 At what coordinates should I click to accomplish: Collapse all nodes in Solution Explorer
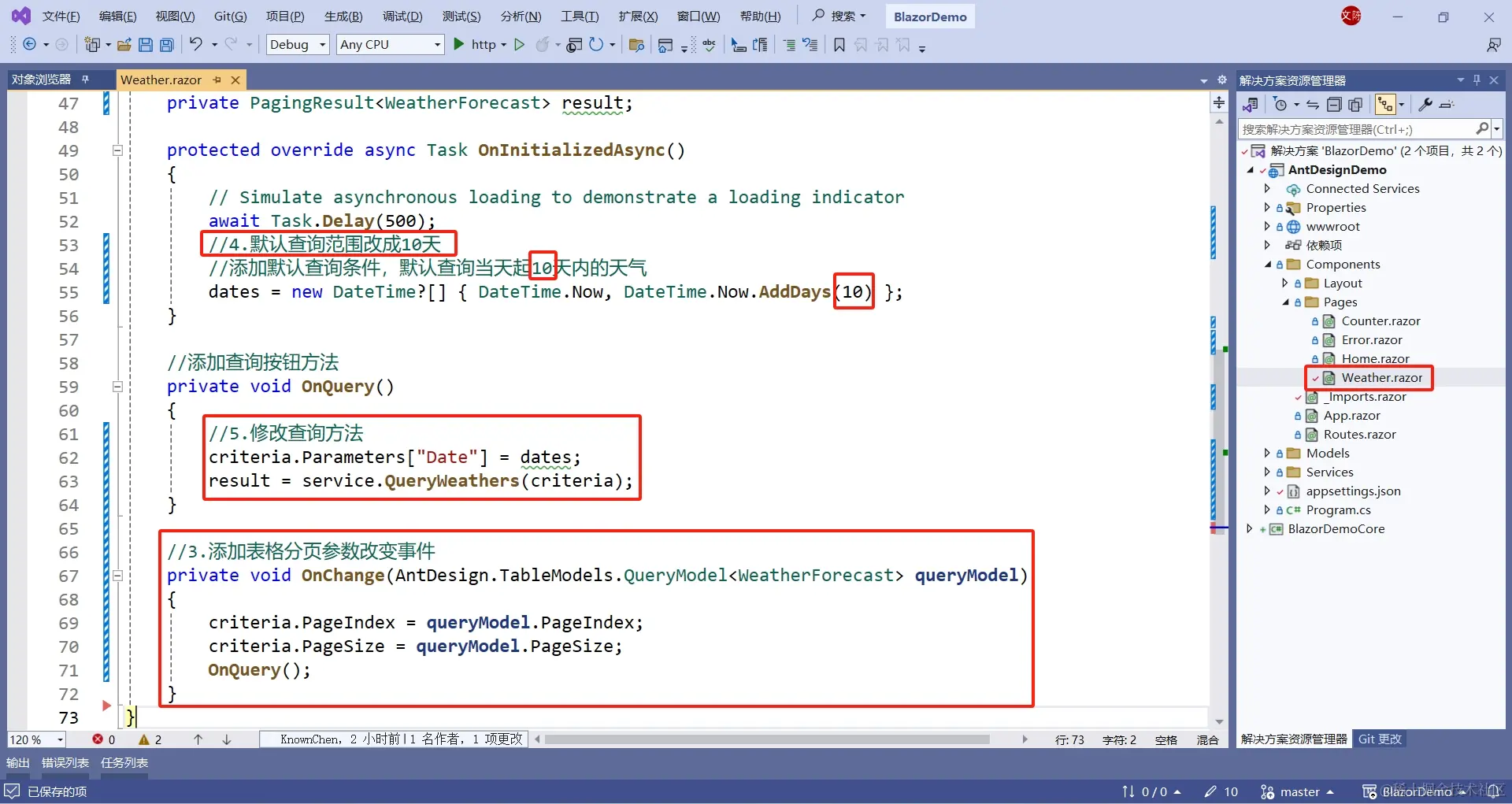(1334, 104)
